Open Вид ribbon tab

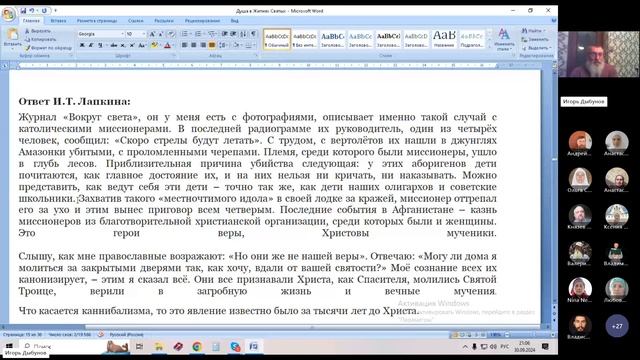click(234, 20)
